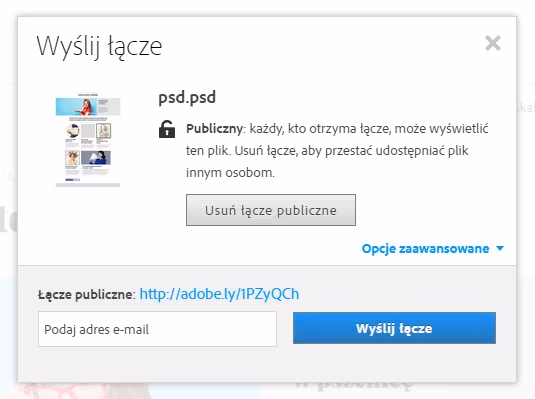This screenshot has width=535, height=399.
Task: Click the Publiczny description text
Action: coord(337,151)
